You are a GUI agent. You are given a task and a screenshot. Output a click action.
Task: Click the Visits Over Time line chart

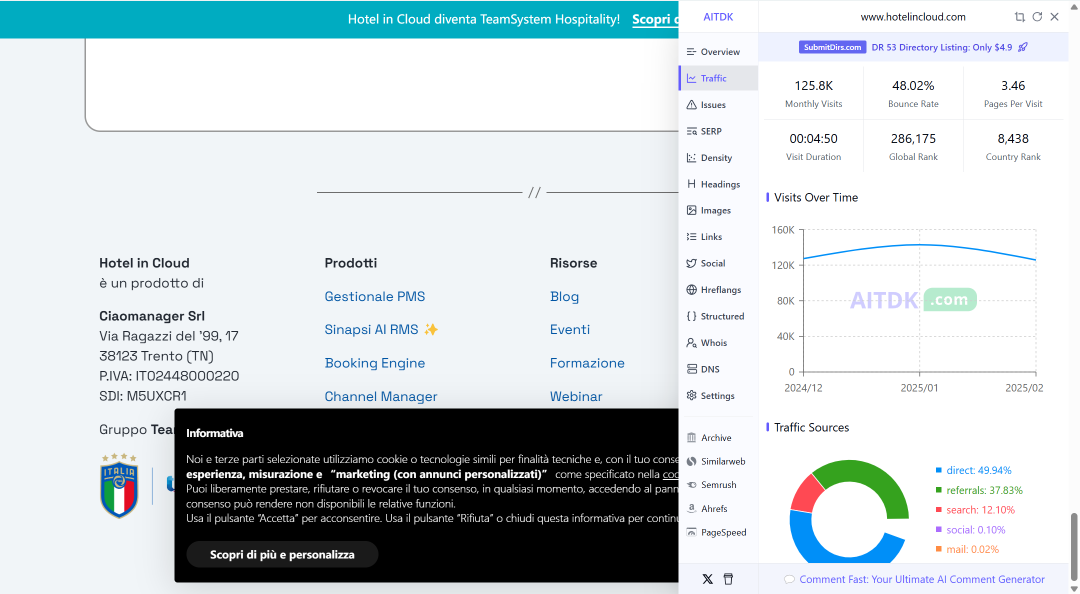[x=920, y=300]
